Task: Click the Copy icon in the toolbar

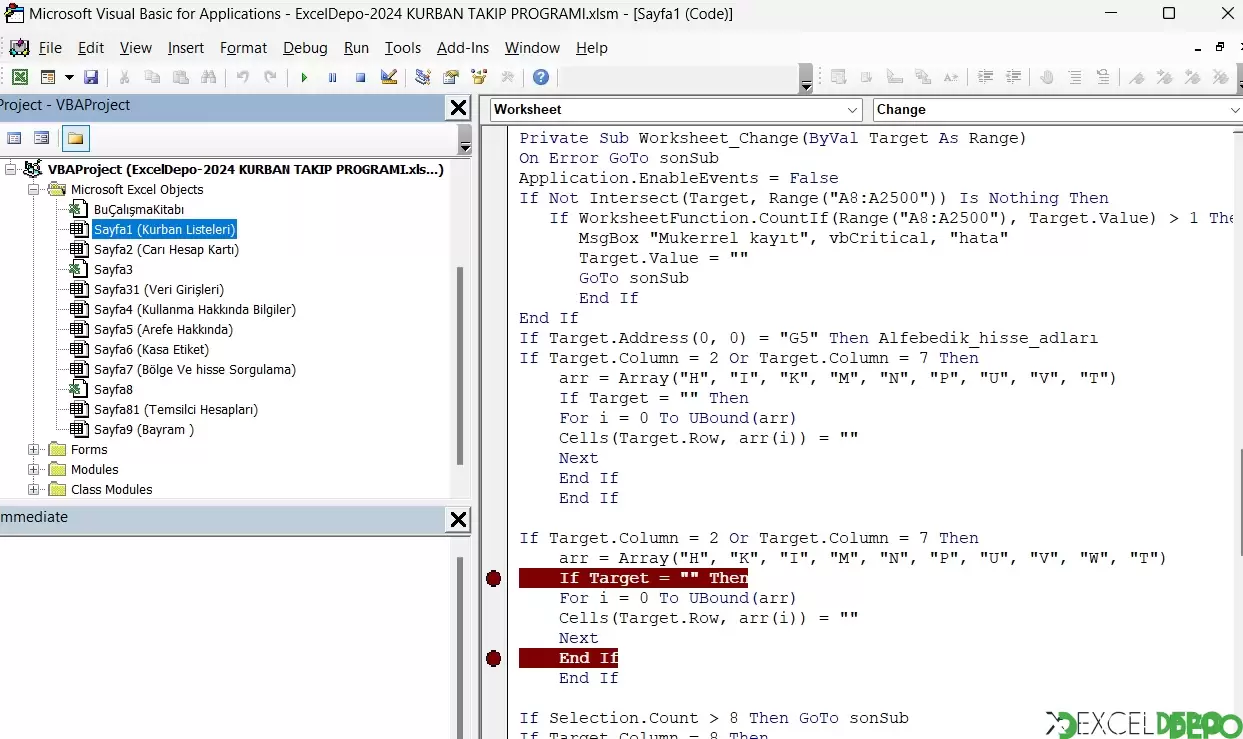Action: (152, 77)
